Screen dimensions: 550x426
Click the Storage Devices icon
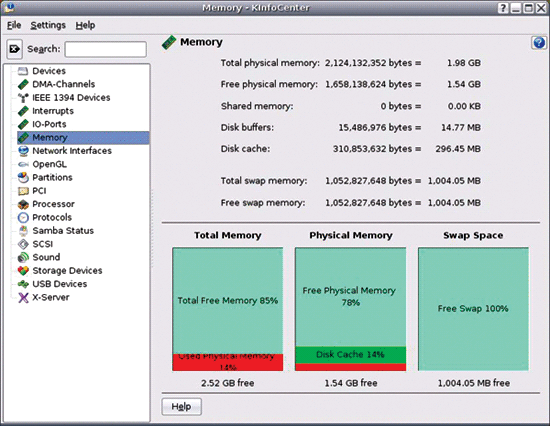(x=23, y=271)
